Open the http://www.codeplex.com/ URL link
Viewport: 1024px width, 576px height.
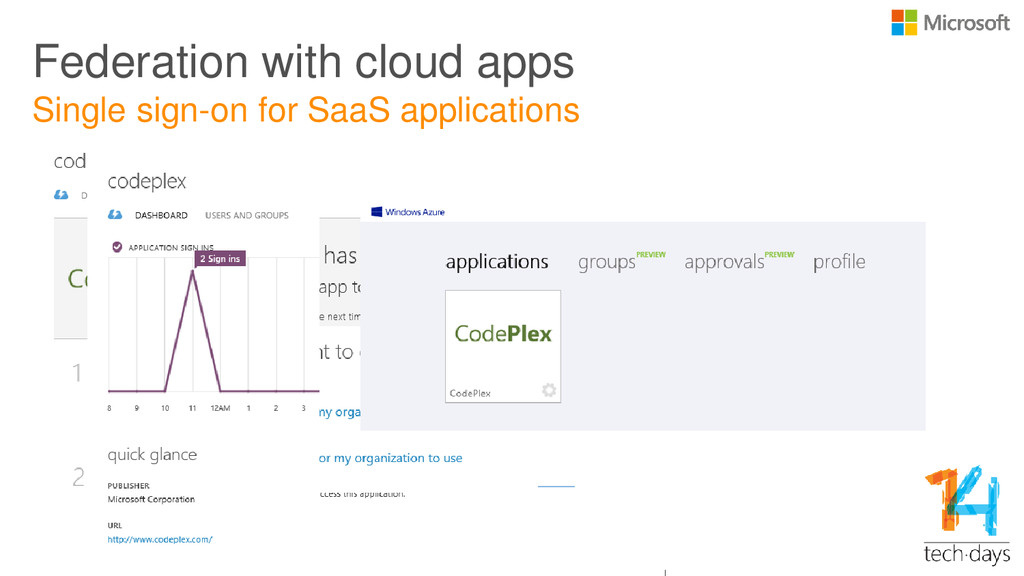point(160,539)
